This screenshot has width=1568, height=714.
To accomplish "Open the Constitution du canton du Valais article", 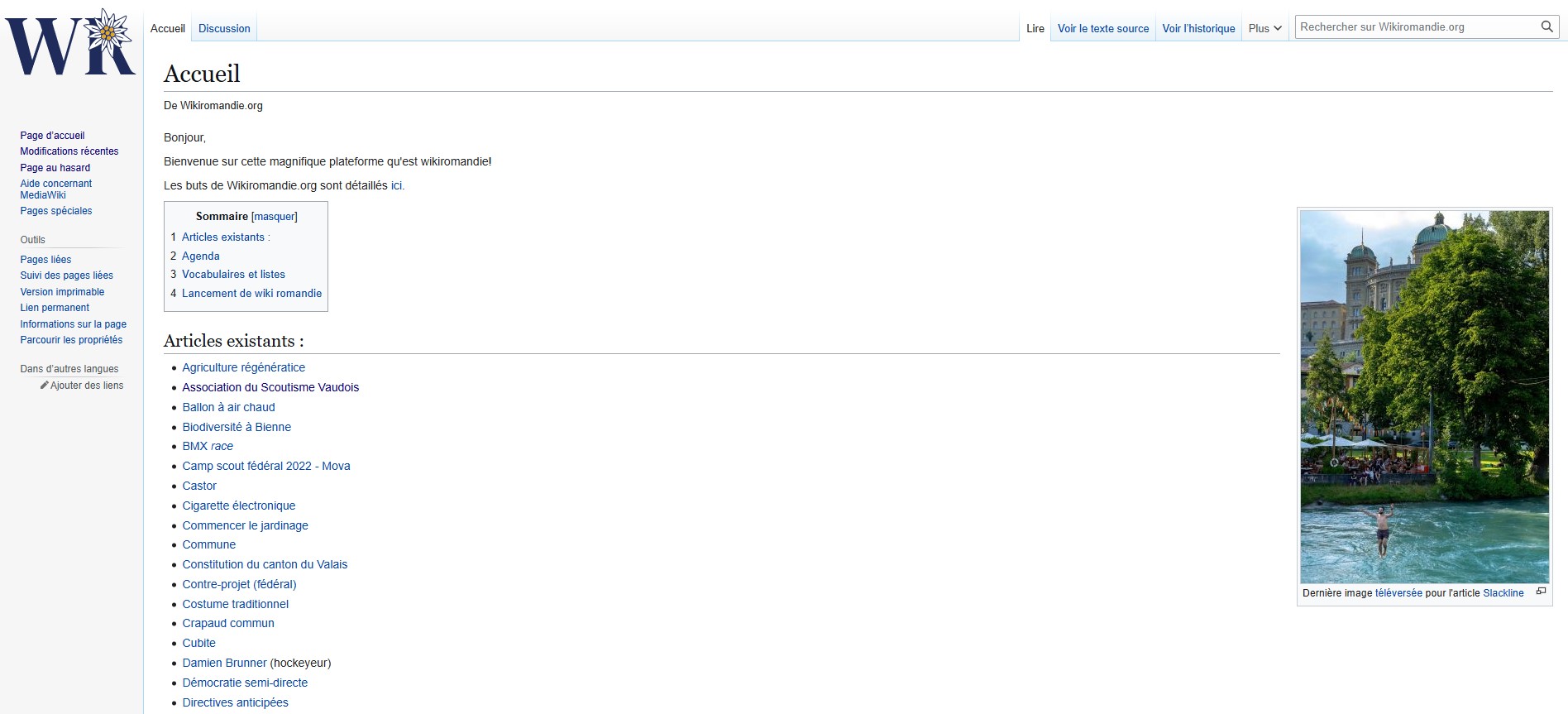I will click(265, 564).
